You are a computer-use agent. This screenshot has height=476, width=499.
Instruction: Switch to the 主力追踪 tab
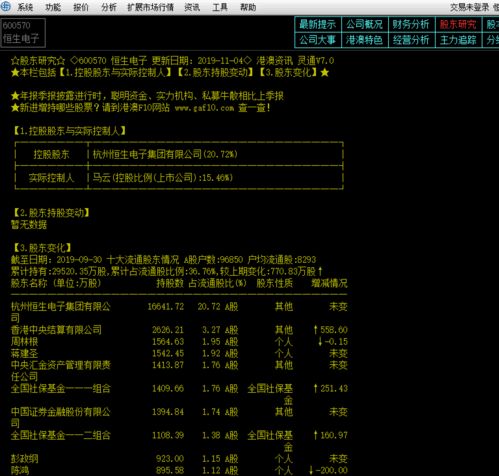point(458,40)
